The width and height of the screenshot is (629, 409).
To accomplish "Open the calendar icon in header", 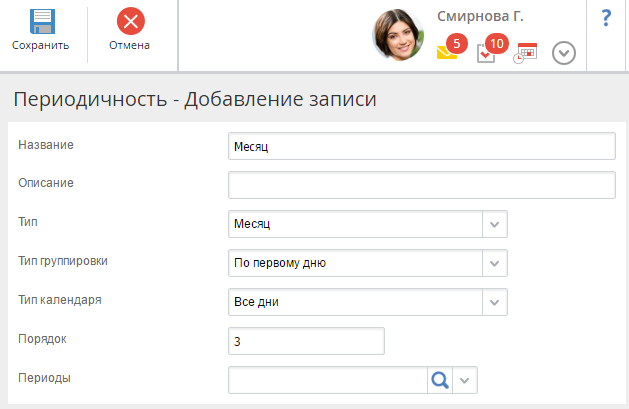I will 526,53.
